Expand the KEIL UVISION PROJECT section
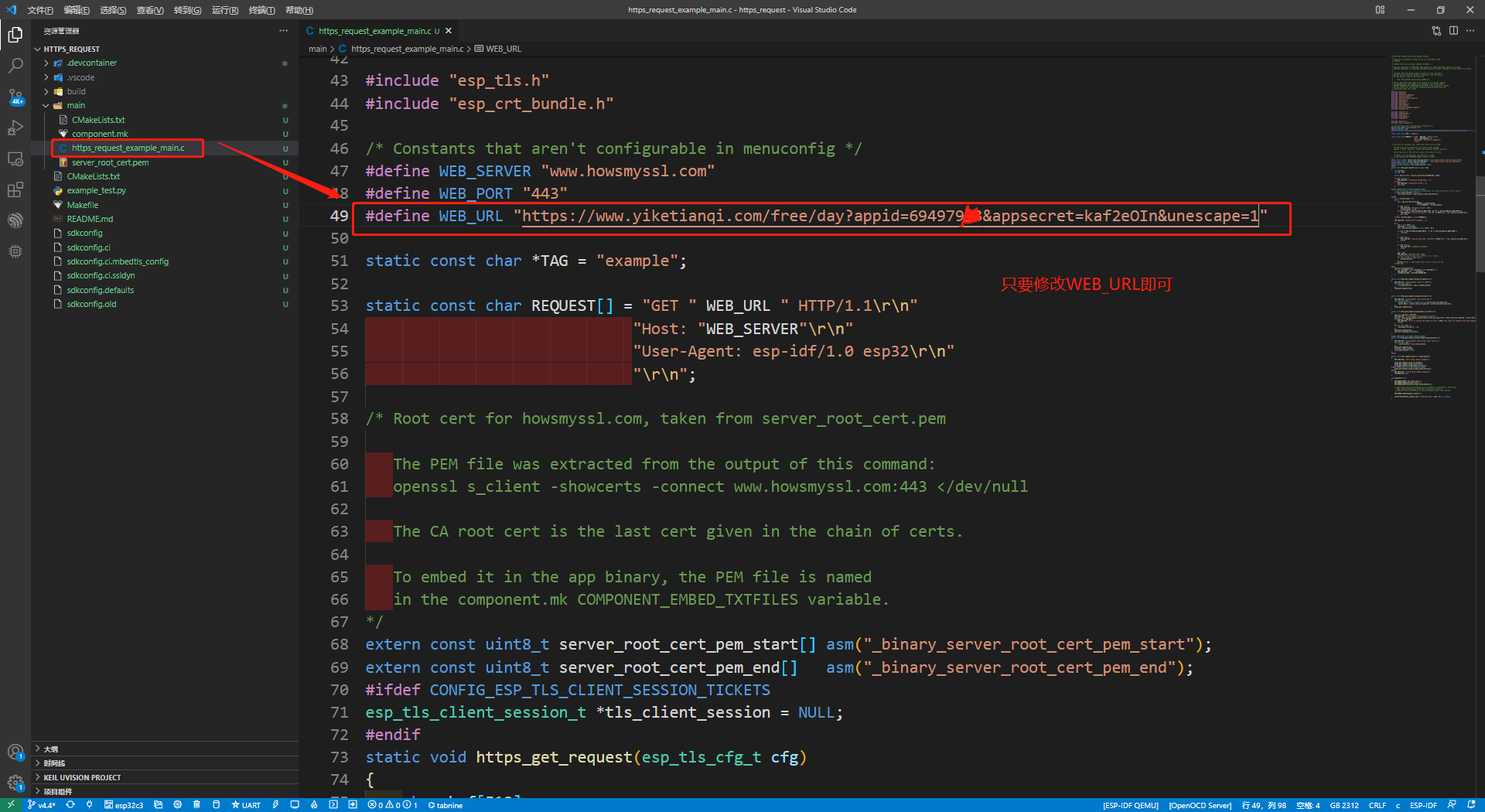The width and height of the screenshot is (1485, 812). click(165, 777)
